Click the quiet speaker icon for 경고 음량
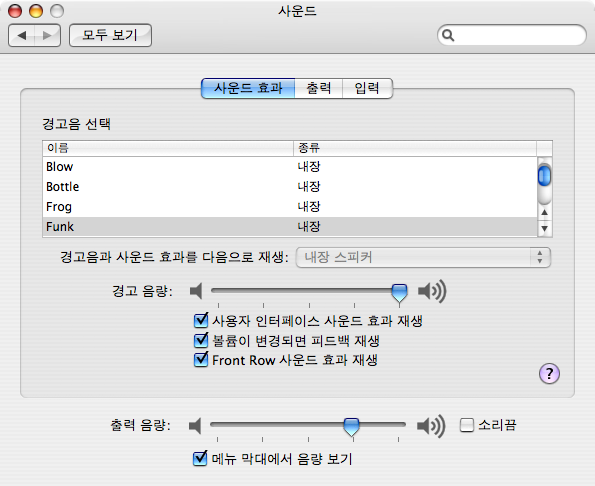Screen dimensions: 595x486 pyautogui.click(x=196, y=291)
